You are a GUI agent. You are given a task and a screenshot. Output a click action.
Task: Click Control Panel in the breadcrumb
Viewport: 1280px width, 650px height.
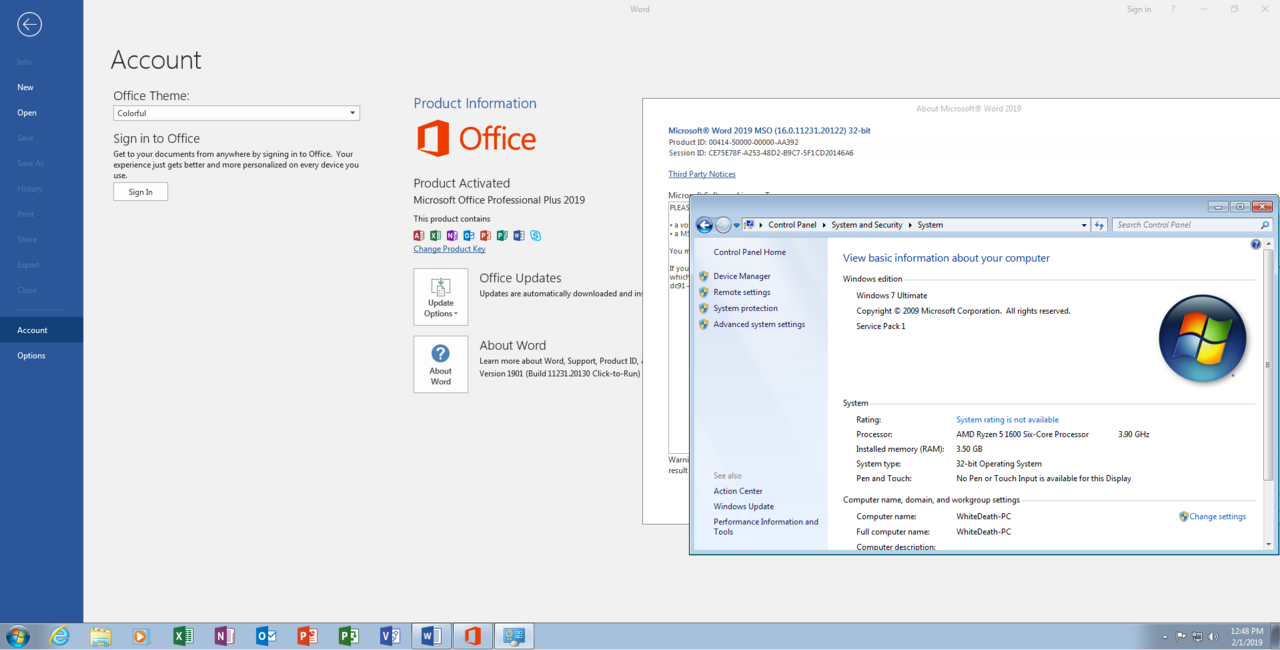point(792,225)
